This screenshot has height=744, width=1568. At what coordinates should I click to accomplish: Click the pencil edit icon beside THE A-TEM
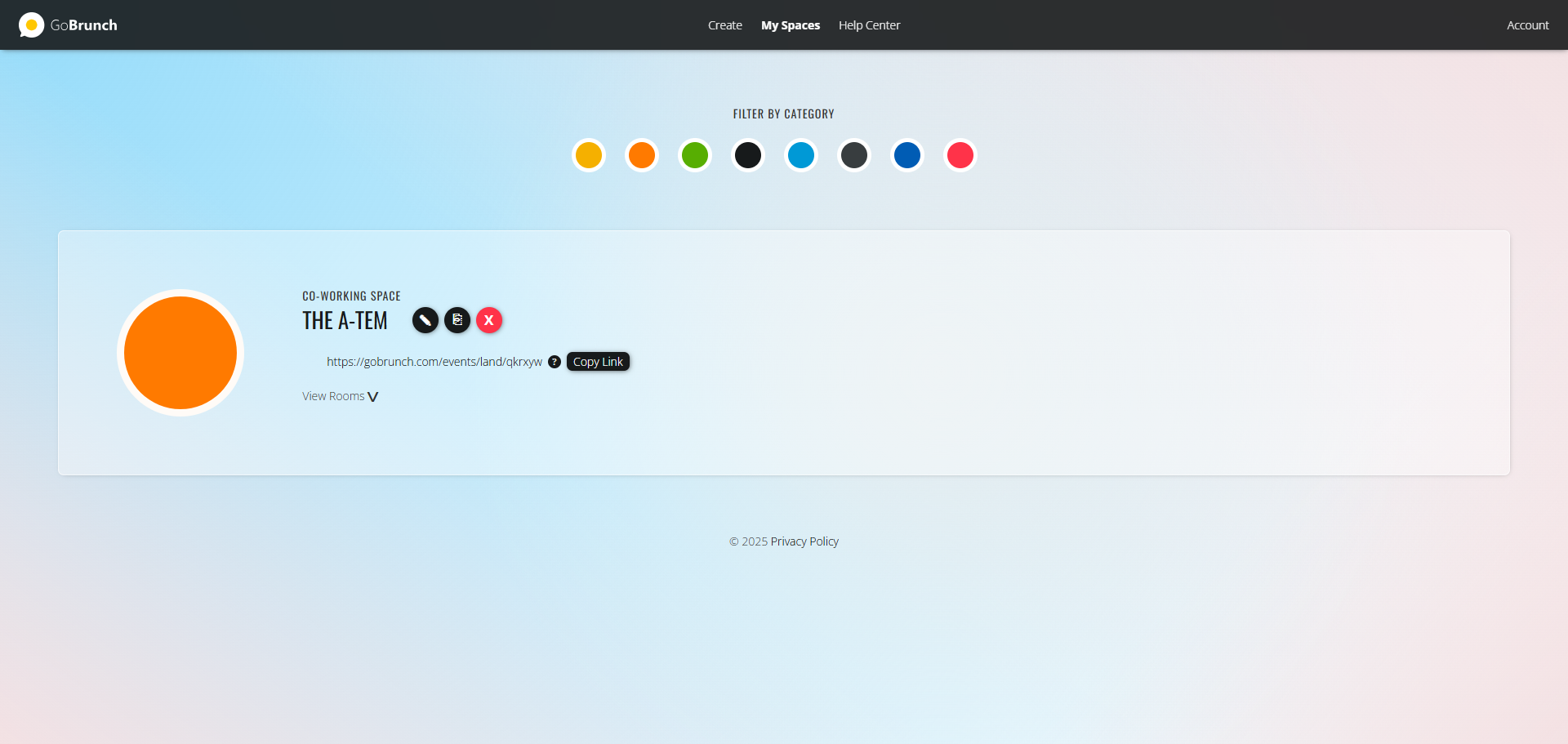pyautogui.click(x=425, y=320)
